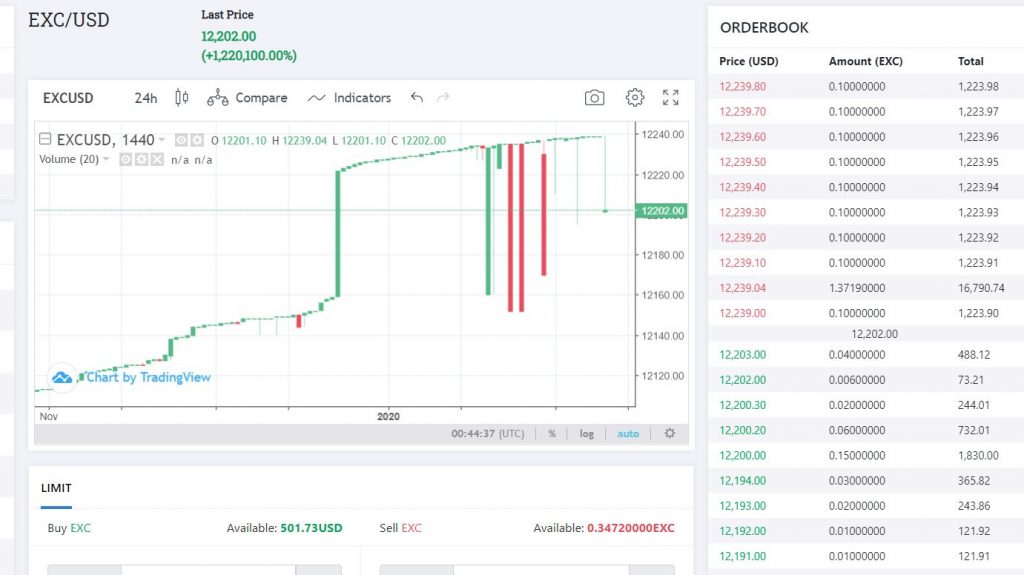Take a chart snapshot with camera icon
The height and width of the screenshot is (575, 1024).
(594, 98)
